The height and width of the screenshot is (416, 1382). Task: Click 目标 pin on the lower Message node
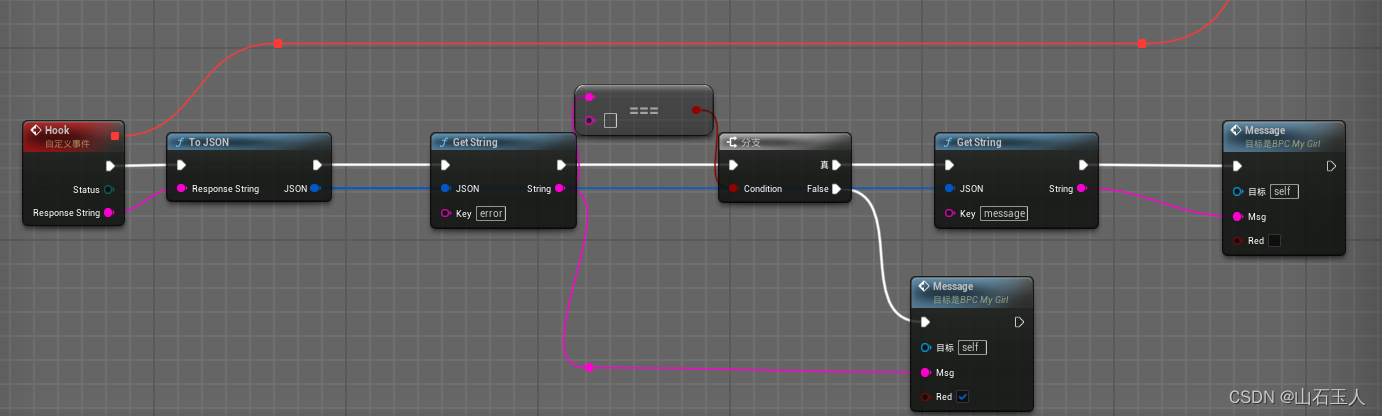pyautogui.click(x=925, y=347)
